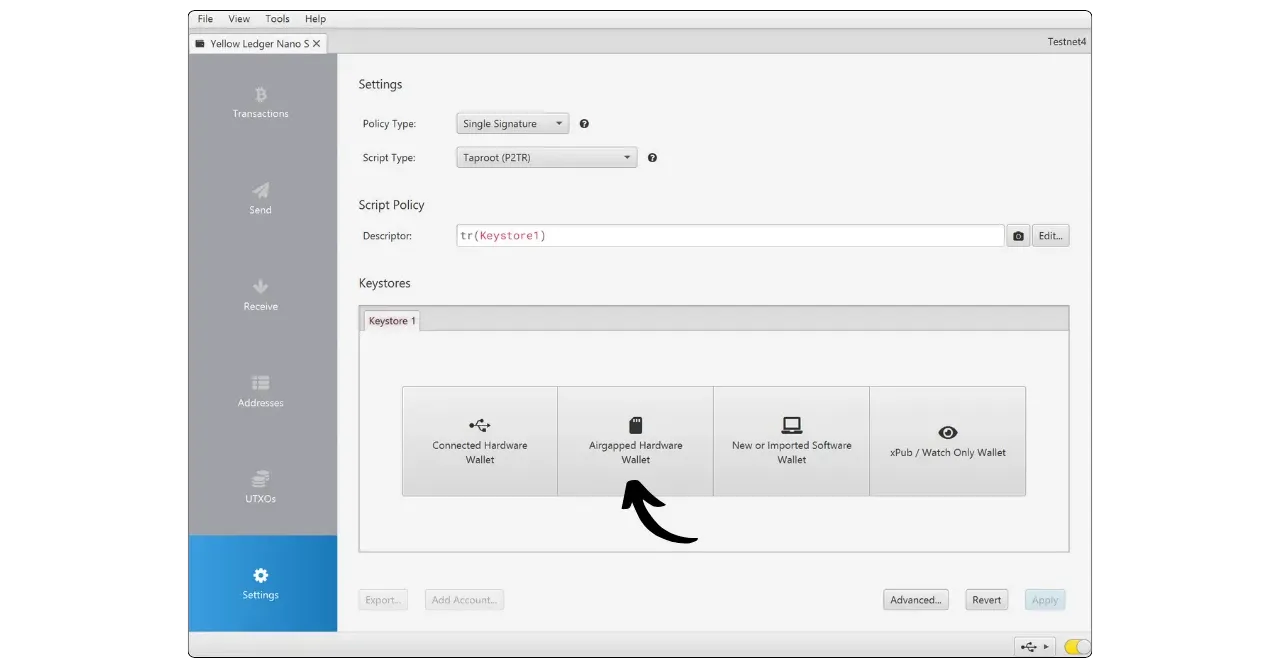Open the Tools menu
The height and width of the screenshot is (668, 1280).
[277, 19]
